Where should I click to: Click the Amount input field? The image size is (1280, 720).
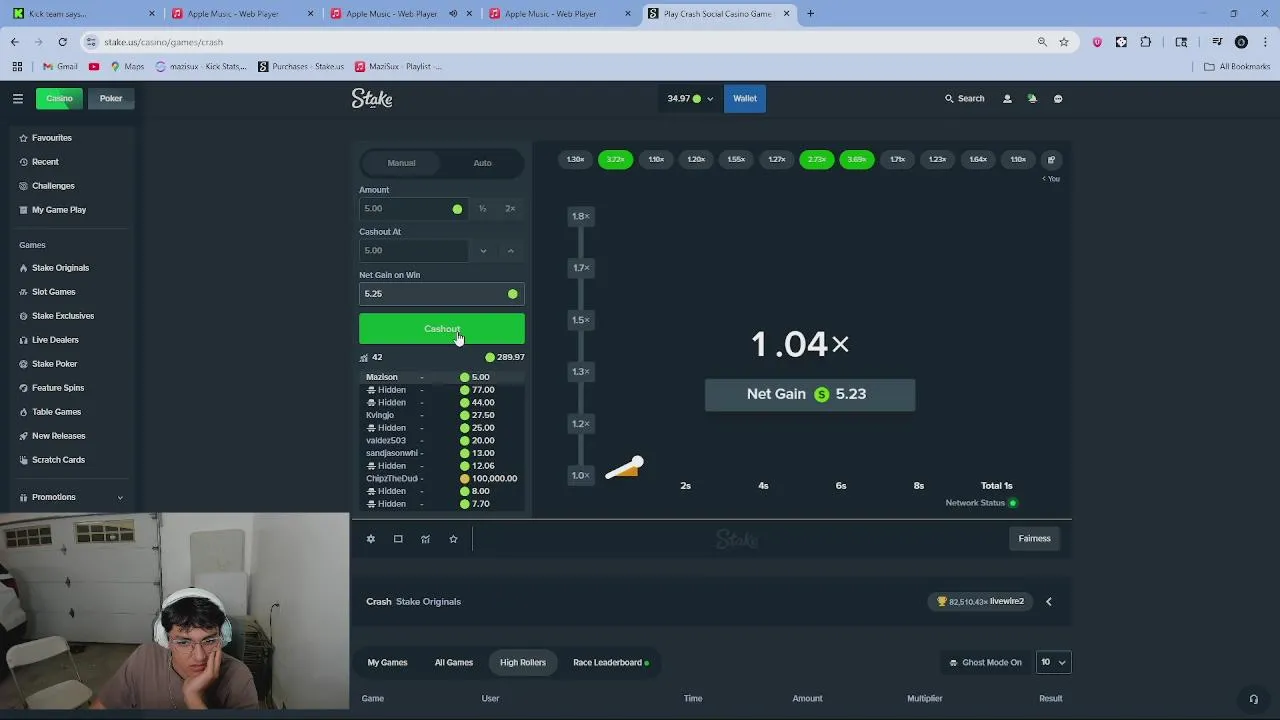click(x=413, y=209)
